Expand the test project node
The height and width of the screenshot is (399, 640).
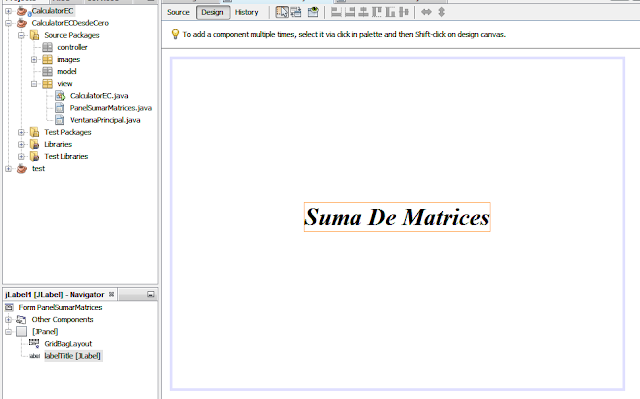click(9, 168)
